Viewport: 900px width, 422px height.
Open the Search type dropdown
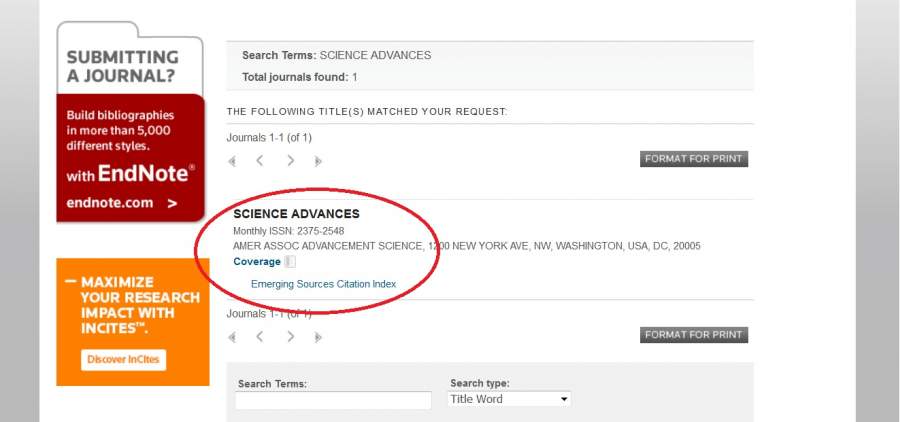[509, 399]
